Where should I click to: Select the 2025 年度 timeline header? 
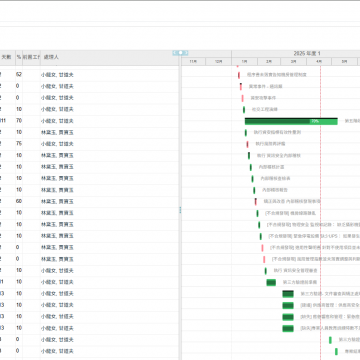[x=296, y=53]
